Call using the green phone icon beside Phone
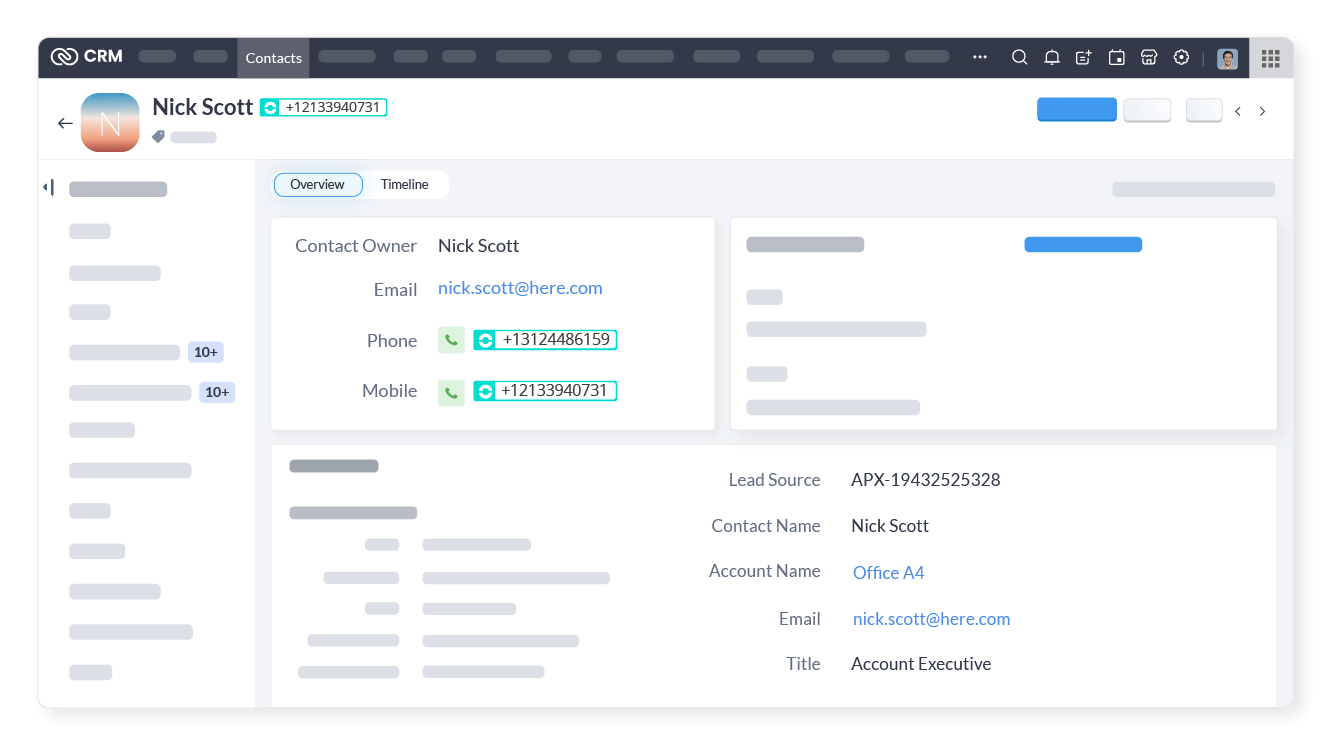 [x=450, y=340]
